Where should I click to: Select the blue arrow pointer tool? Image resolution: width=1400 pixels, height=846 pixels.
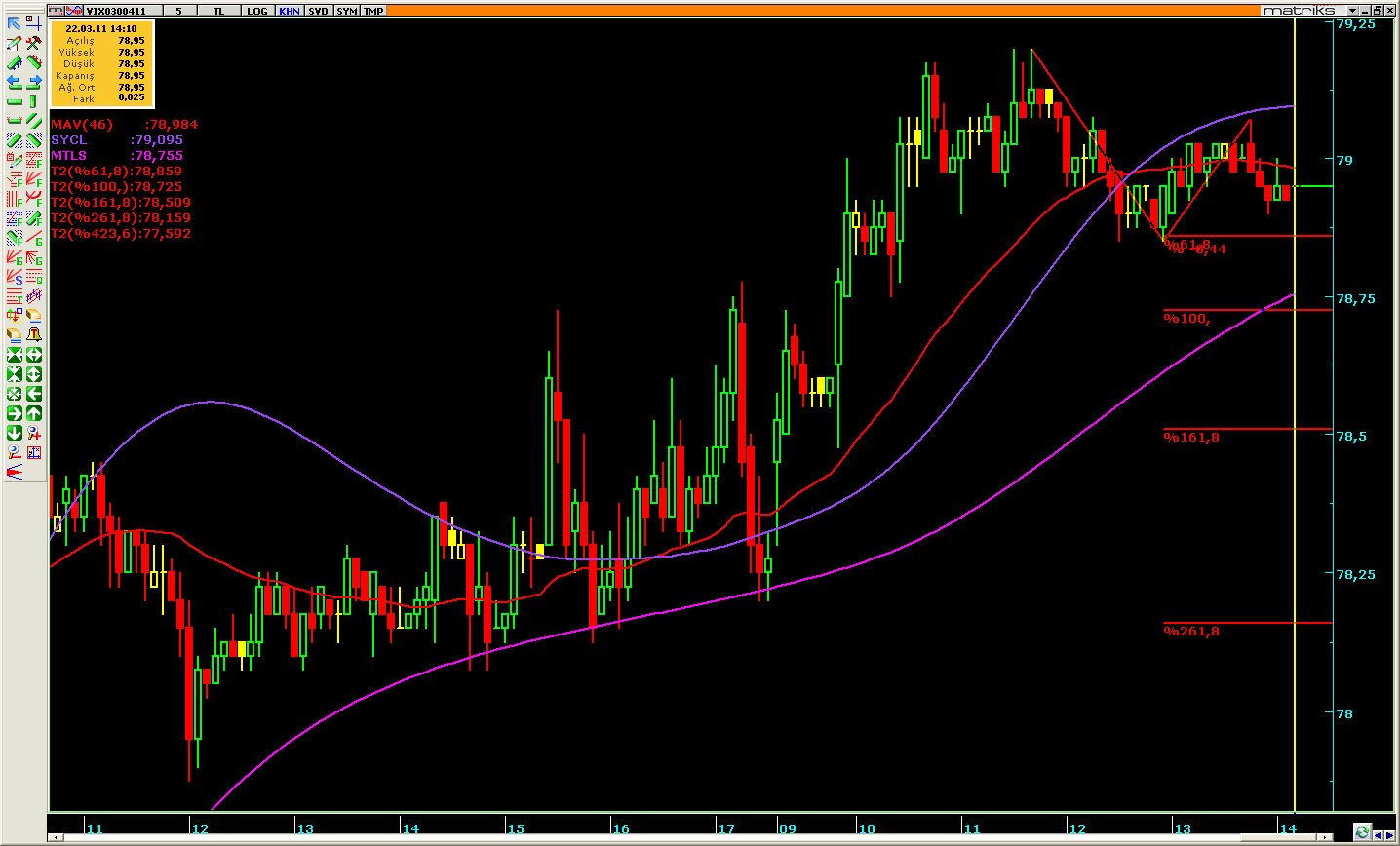pyautogui.click(x=14, y=22)
